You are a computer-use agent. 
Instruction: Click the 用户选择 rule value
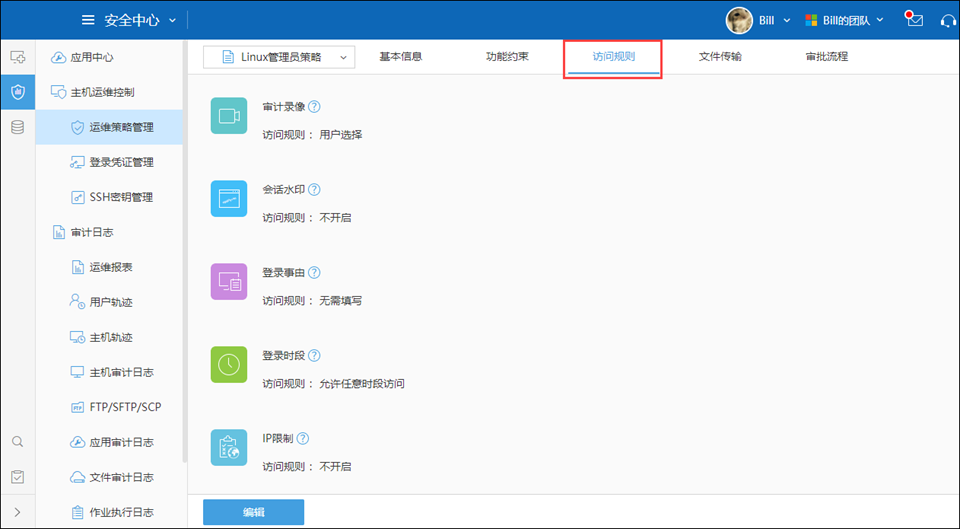pyautogui.click(x=341, y=135)
